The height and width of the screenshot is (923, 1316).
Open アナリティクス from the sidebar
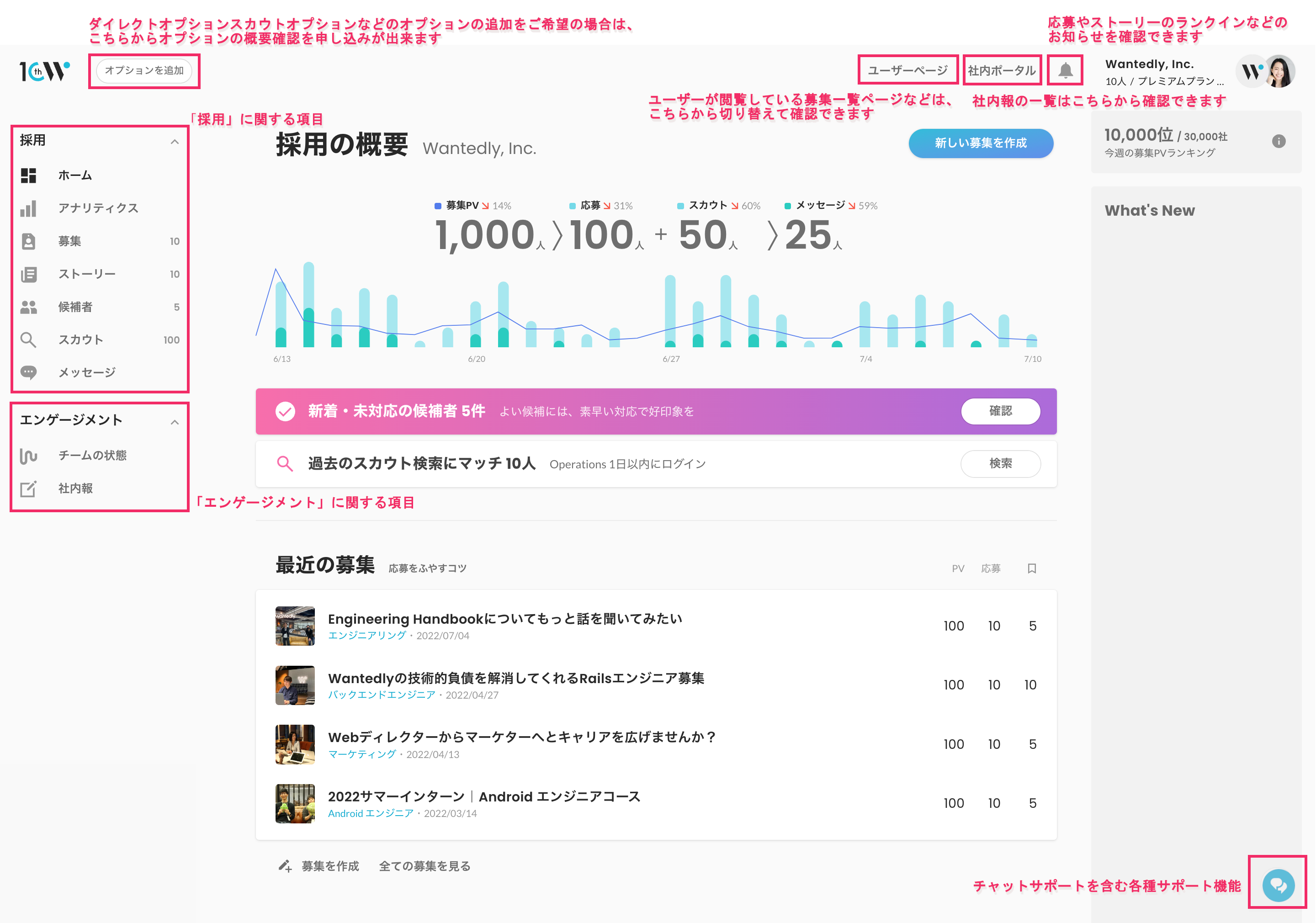(100, 208)
